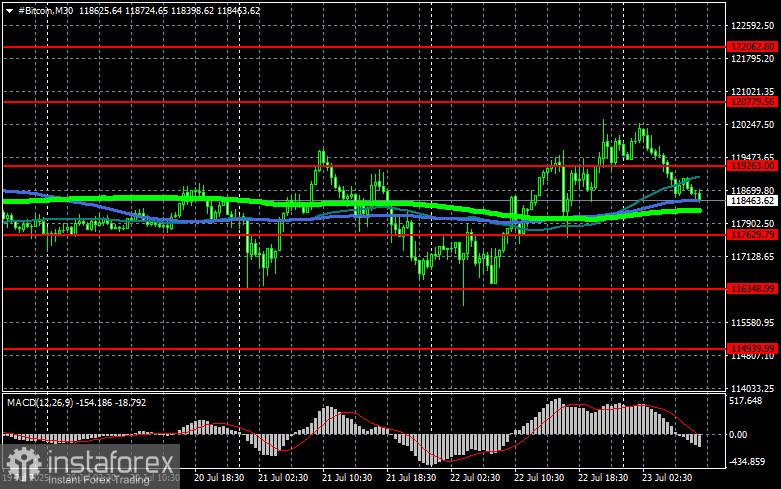Click the chart title dropdown triangle
The height and width of the screenshot is (489, 781).
9,11
